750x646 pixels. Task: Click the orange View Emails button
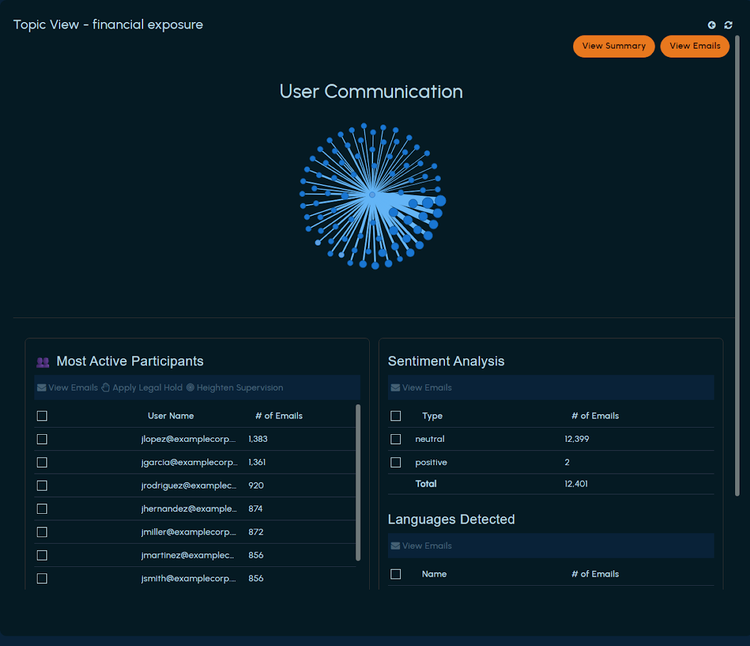[695, 46]
